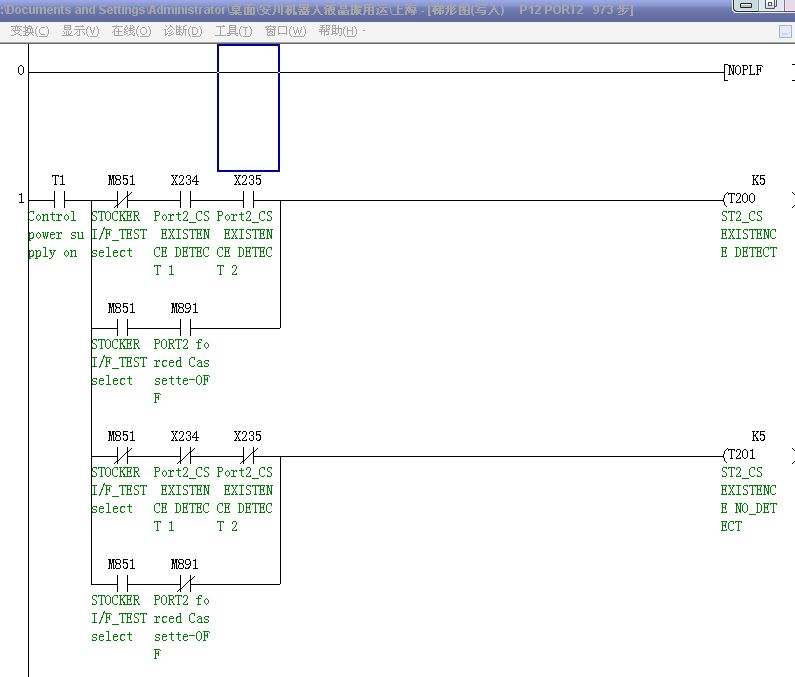Select normally-closed X235 contact on T201 rung

coord(247,455)
